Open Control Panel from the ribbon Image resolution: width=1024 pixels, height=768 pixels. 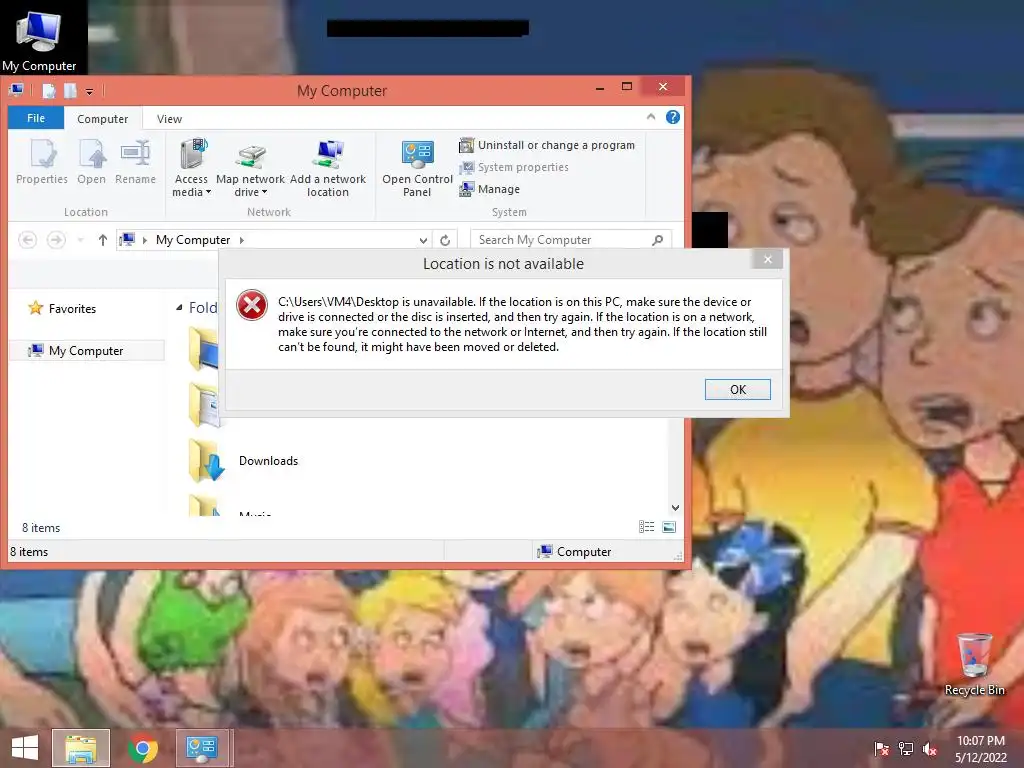pyautogui.click(x=417, y=168)
